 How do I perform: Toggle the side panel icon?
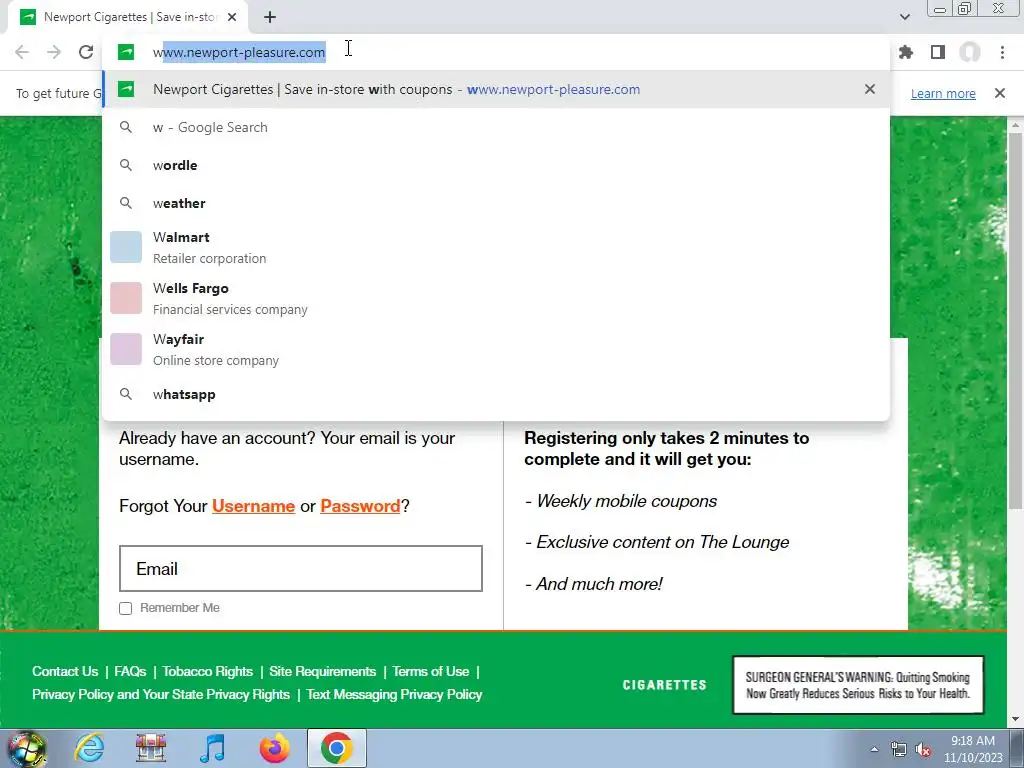[938, 52]
